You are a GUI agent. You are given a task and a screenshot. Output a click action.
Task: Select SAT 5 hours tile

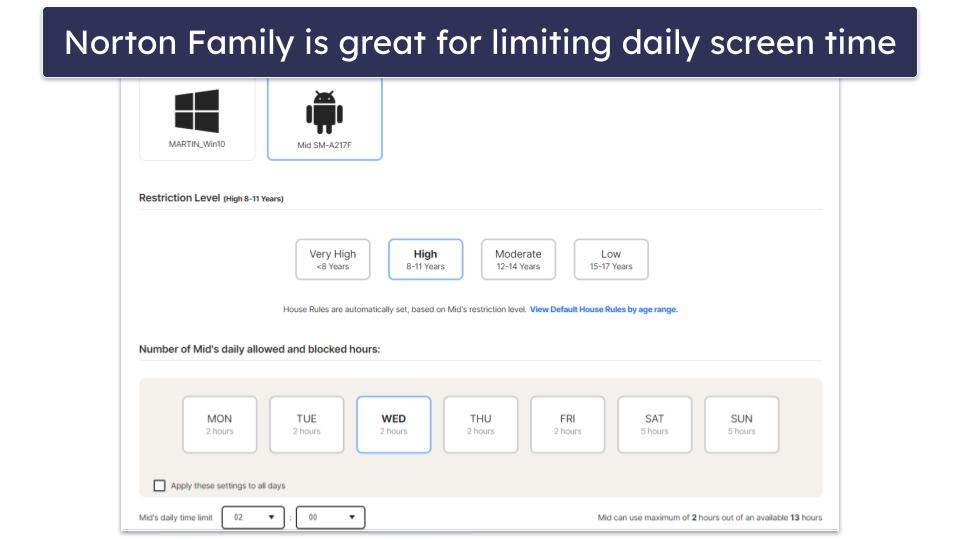[654, 425]
